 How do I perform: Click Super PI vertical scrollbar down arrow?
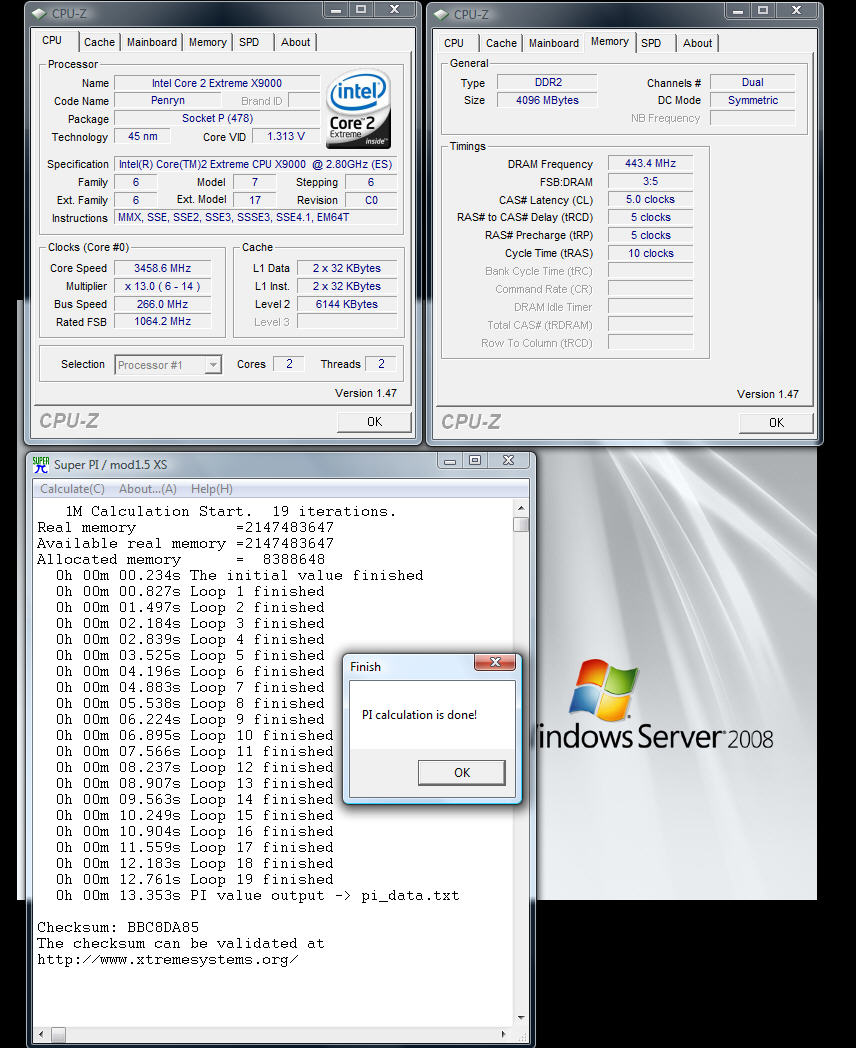pyautogui.click(x=521, y=1018)
